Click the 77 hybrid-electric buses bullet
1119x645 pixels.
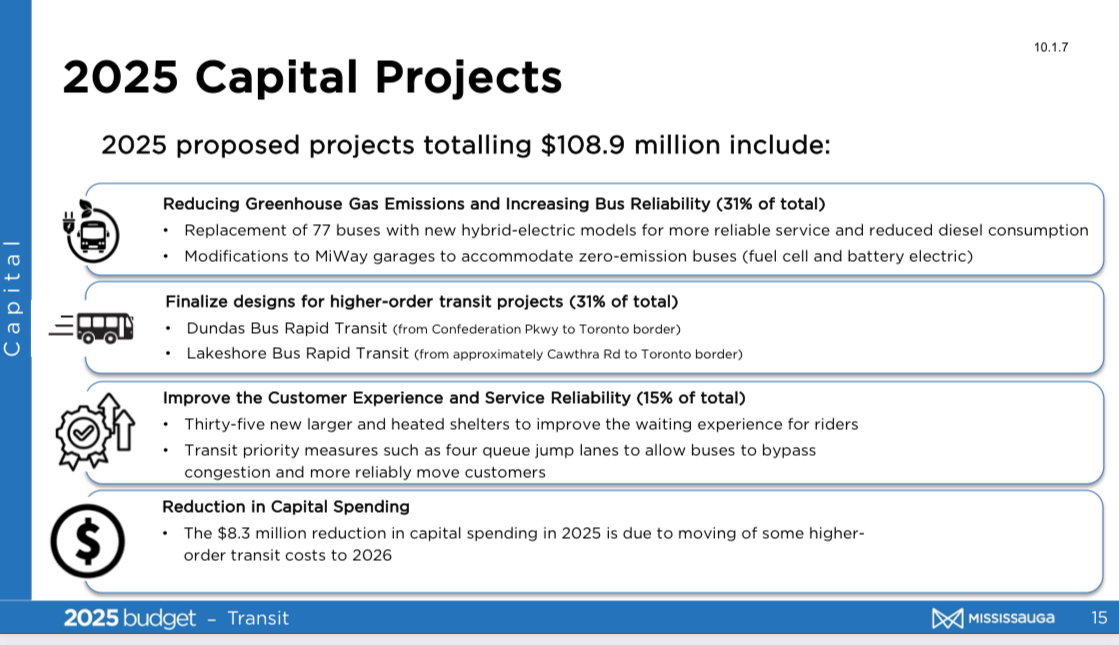636,230
